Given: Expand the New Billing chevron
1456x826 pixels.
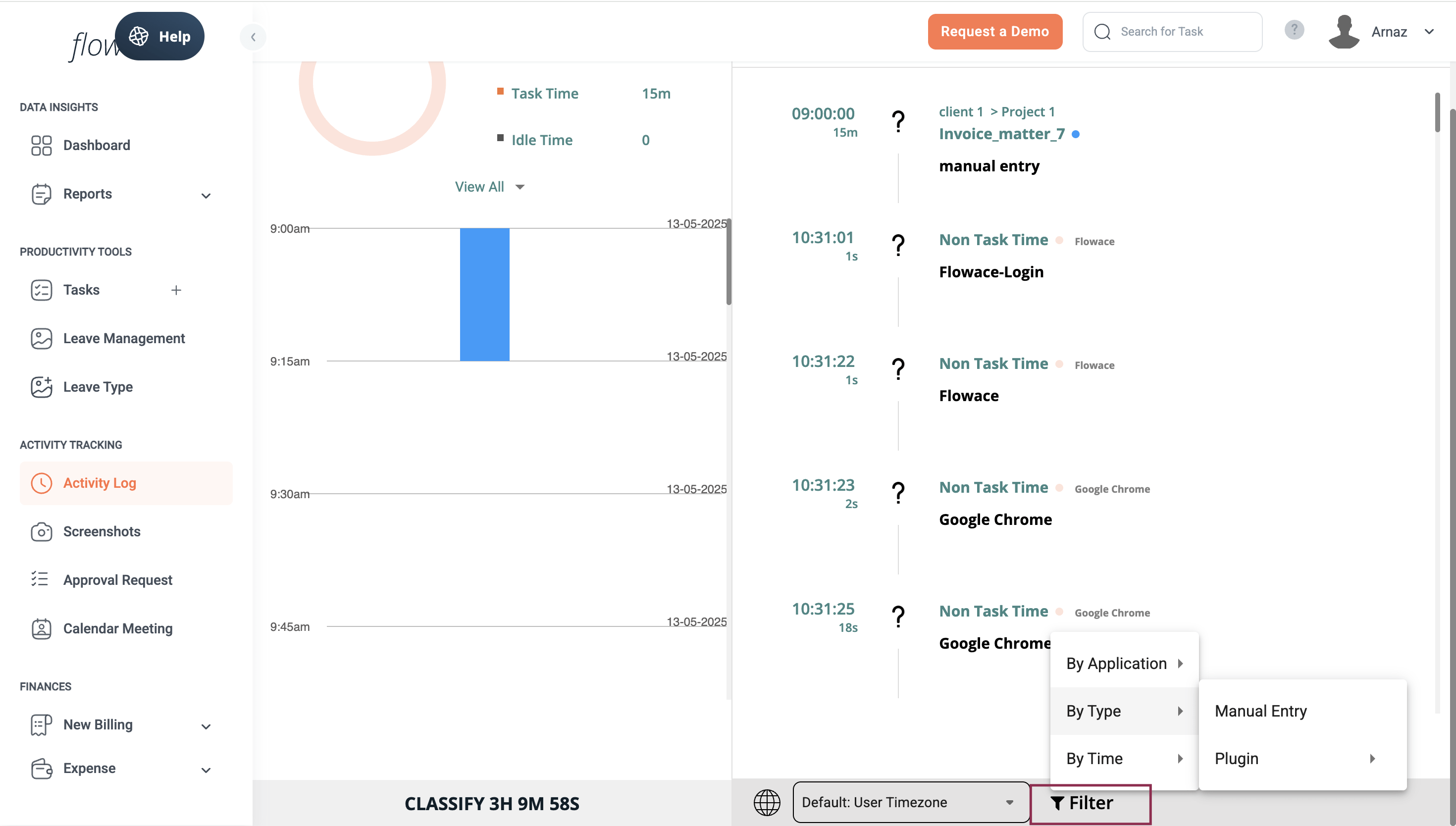Looking at the screenshot, I should [206, 727].
